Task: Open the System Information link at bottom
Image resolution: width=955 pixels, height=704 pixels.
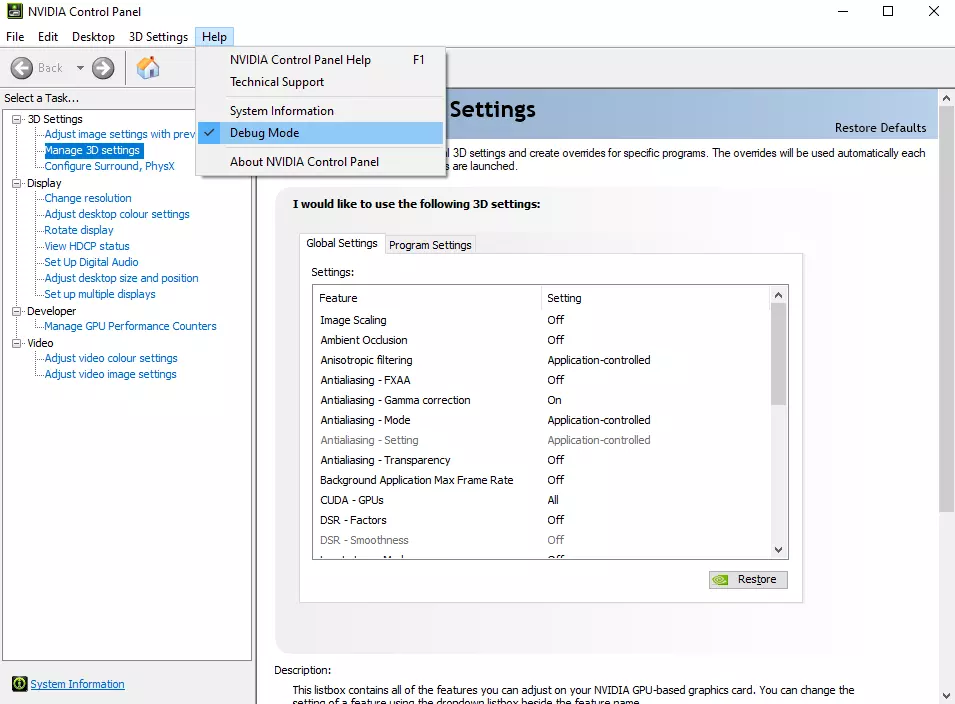Action: point(77,684)
